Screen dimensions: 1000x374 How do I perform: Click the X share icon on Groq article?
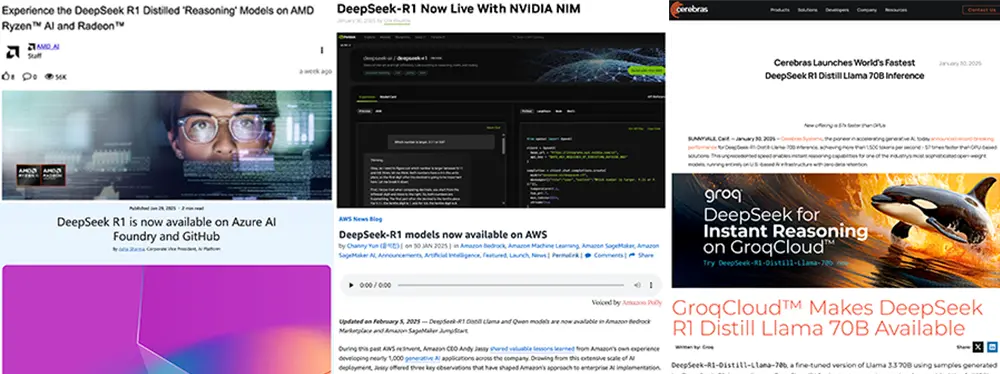[978, 347]
